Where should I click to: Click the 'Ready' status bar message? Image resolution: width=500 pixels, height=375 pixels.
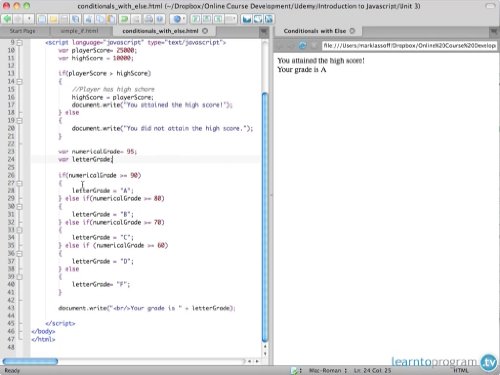12,371
